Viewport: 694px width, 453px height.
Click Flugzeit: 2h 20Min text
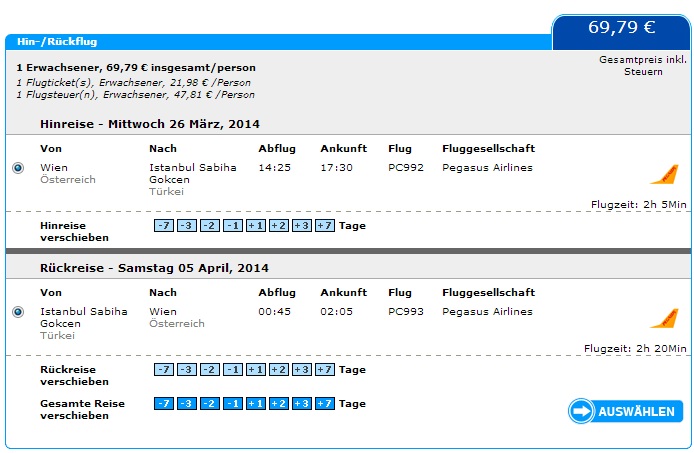635,348
